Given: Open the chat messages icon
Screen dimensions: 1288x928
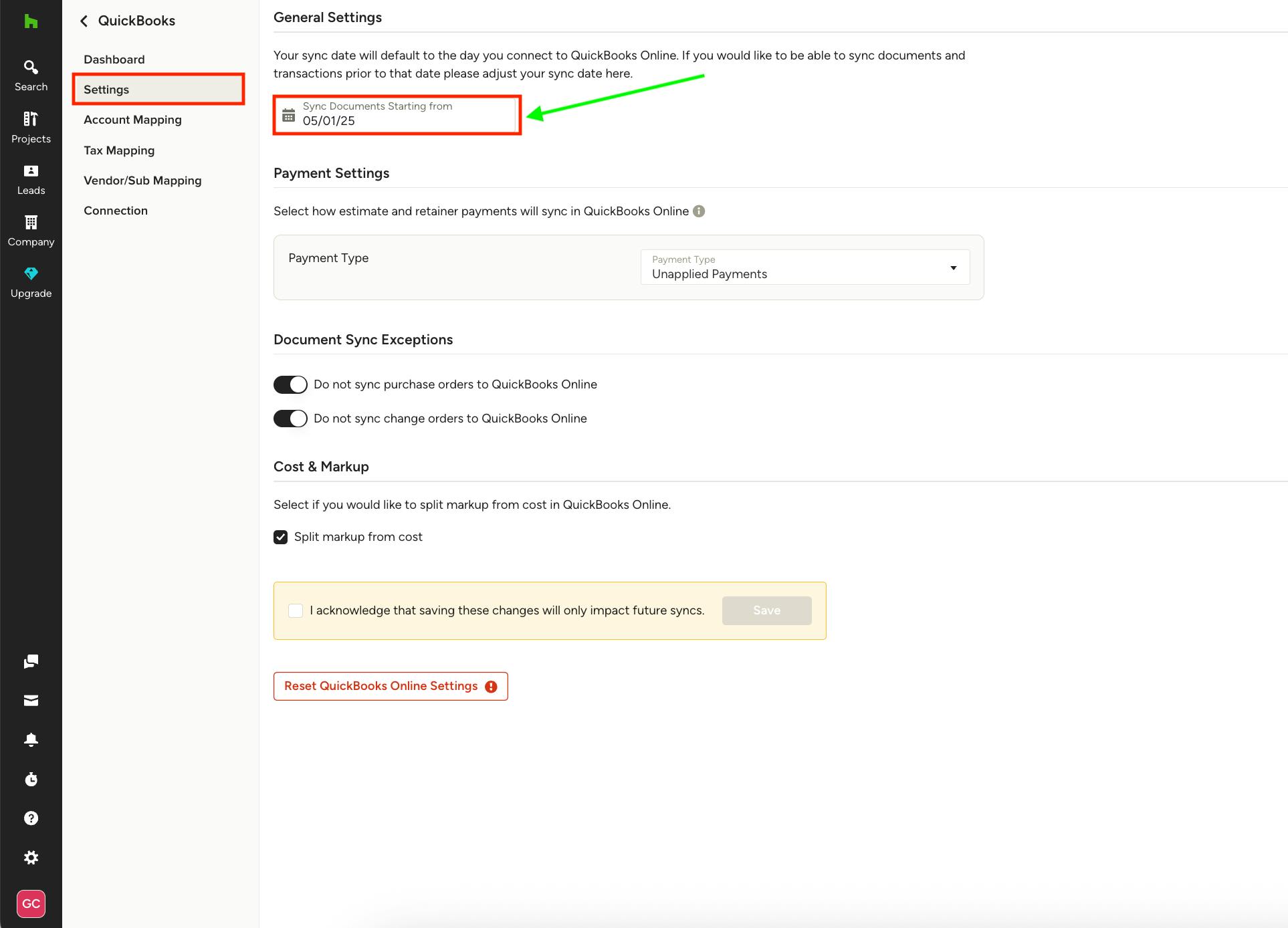Looking at the screenshot, I should (x=31, y=661).
